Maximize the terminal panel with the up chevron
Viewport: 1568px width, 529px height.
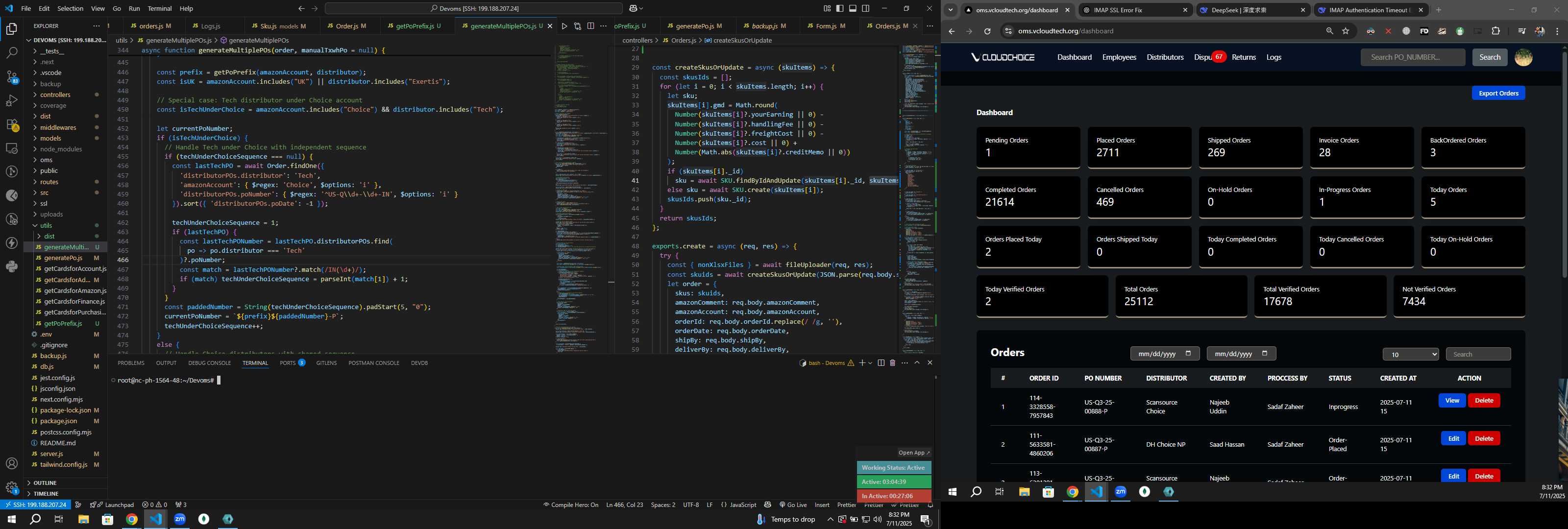click(x=917, y=363)
